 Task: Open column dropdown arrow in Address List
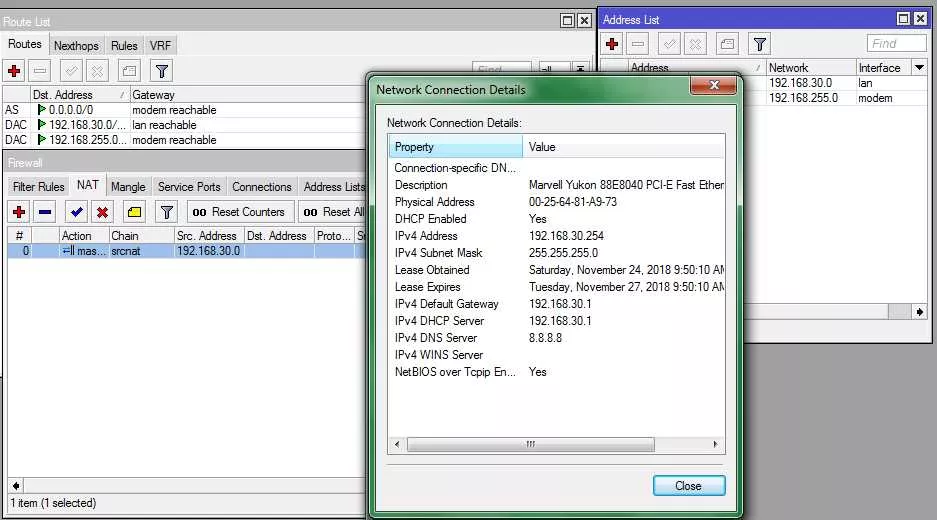coord(919,68)
